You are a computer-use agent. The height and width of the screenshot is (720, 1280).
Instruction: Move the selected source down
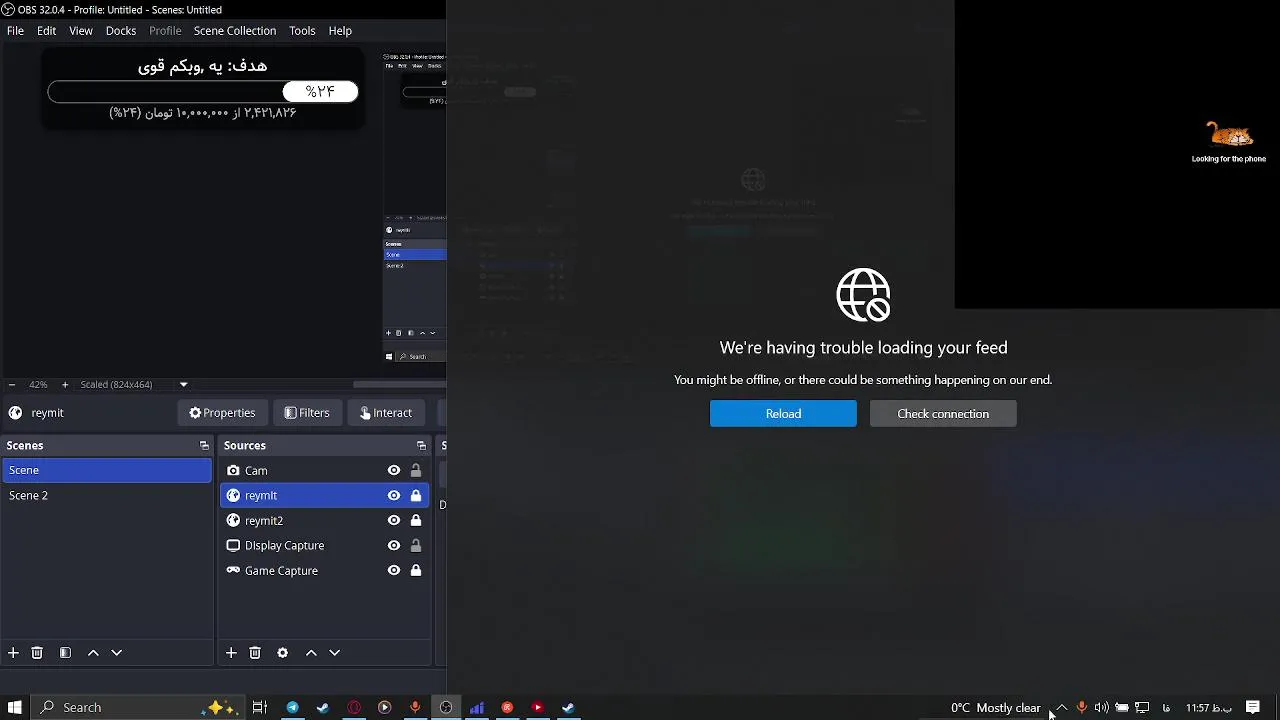(x=334, y=653)
